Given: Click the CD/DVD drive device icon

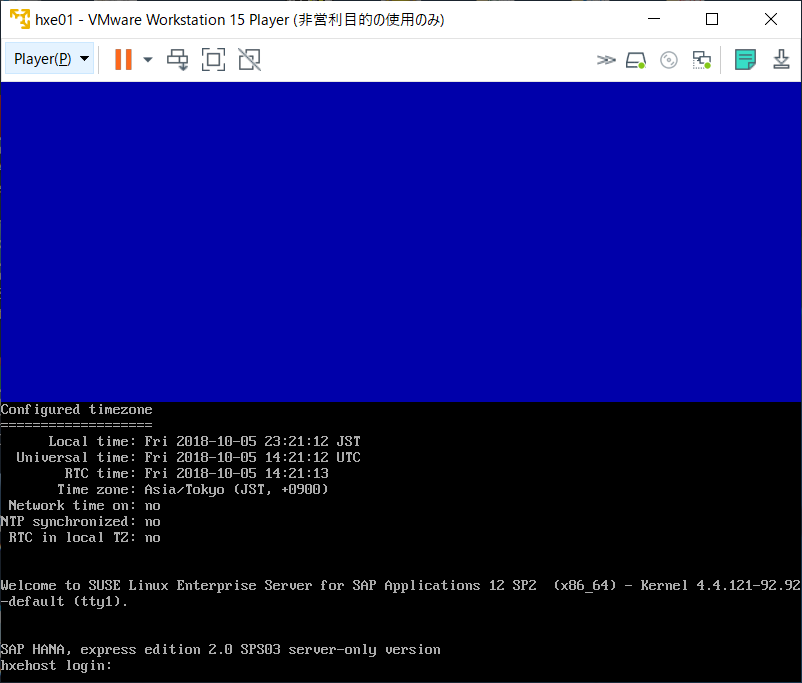Looking at the screenshot, I should 669,60.
